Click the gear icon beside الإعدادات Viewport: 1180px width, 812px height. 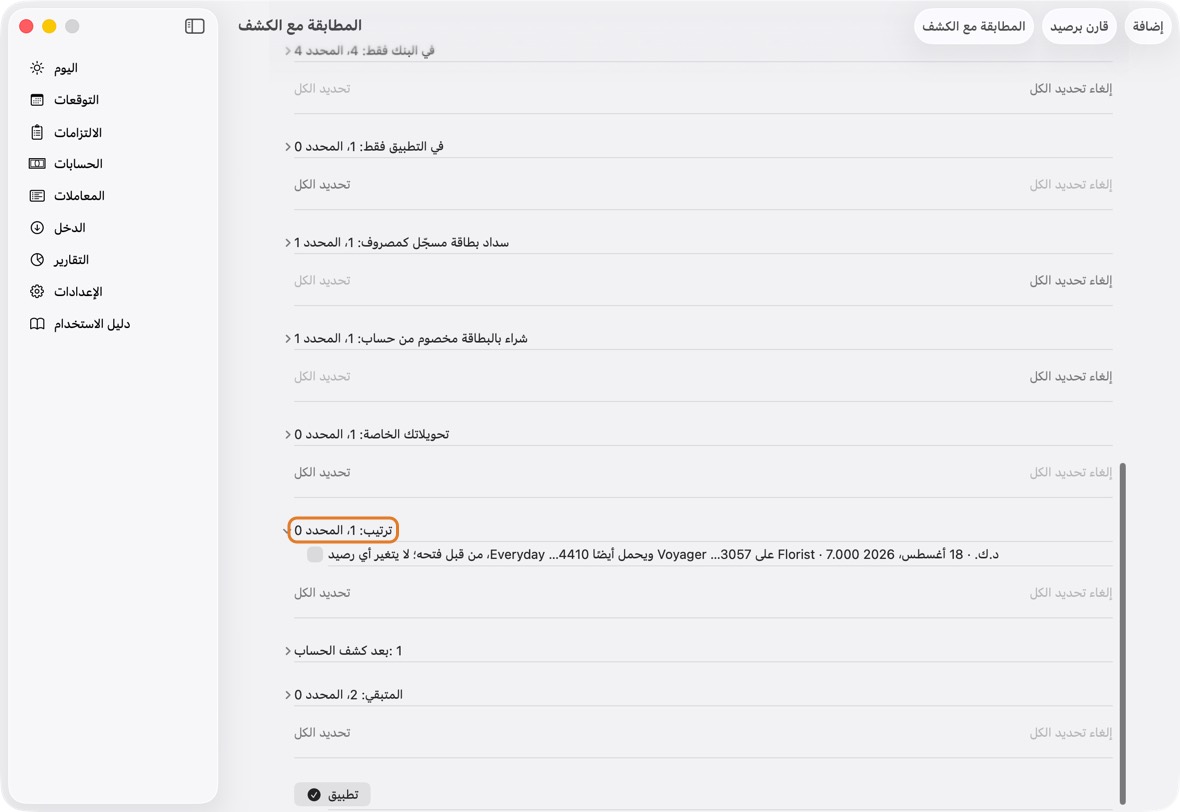[x=37, y=292]
